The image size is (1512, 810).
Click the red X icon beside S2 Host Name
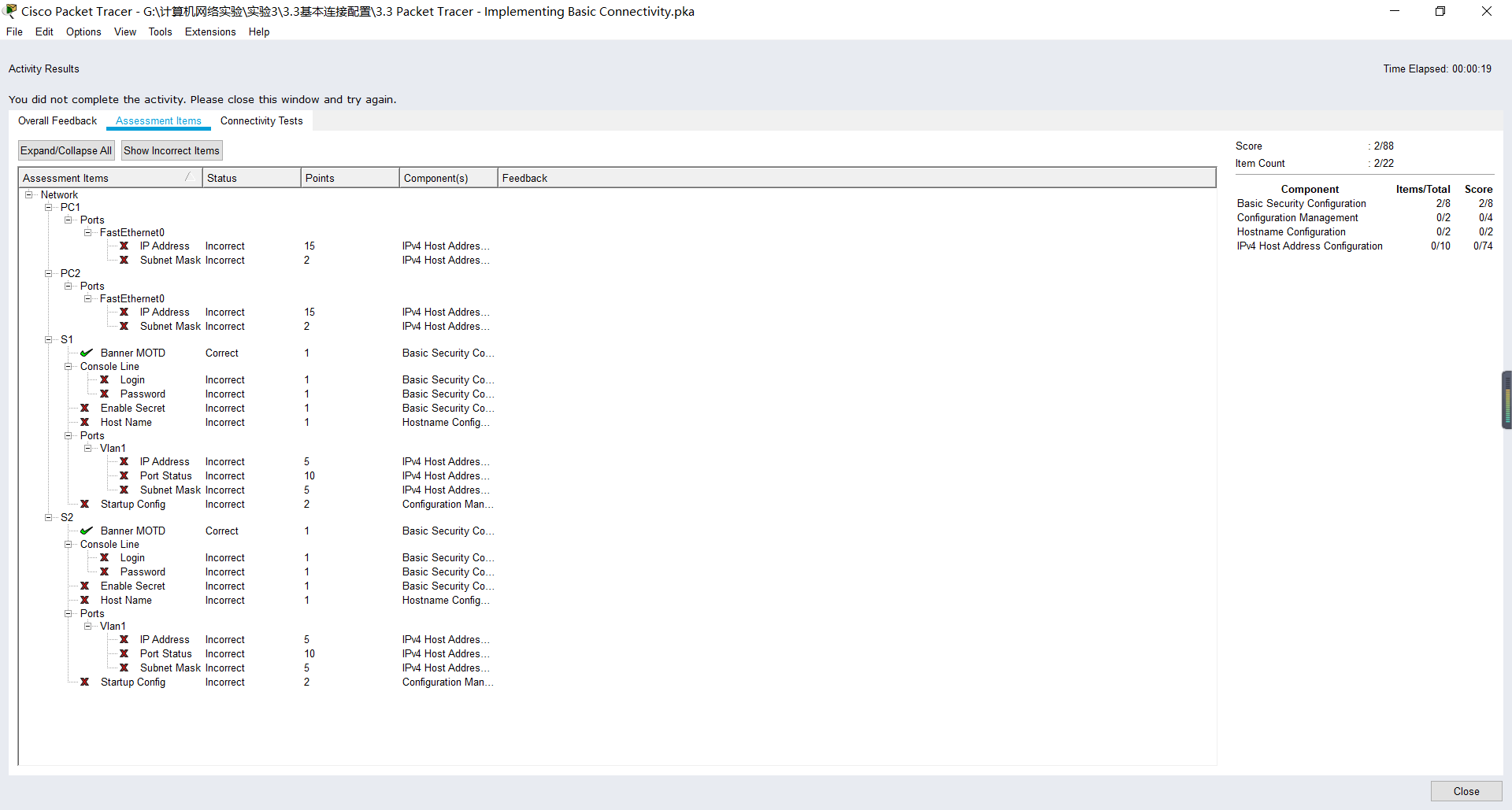coord(85,601)
